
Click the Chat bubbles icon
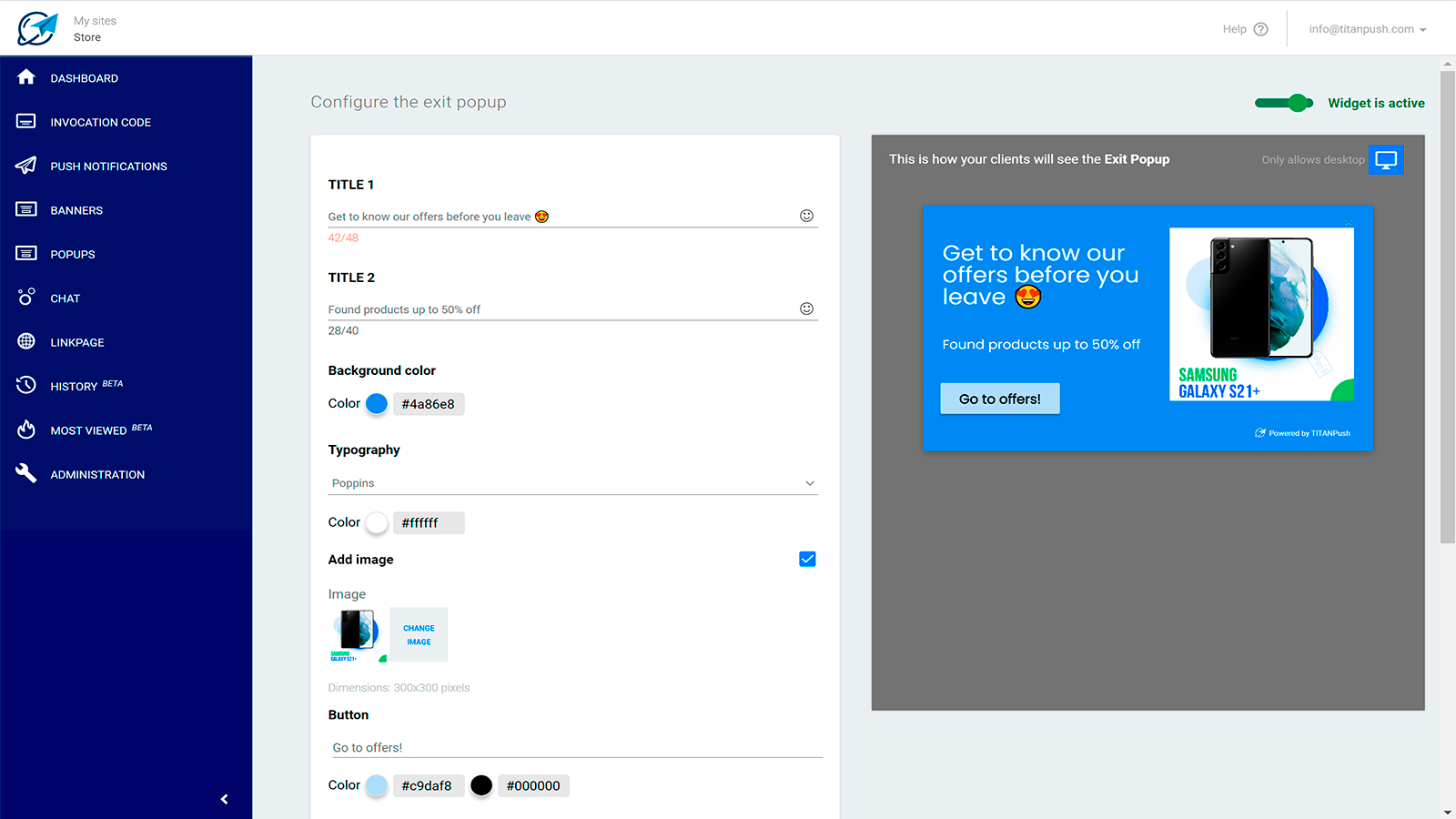pos(26,297)
